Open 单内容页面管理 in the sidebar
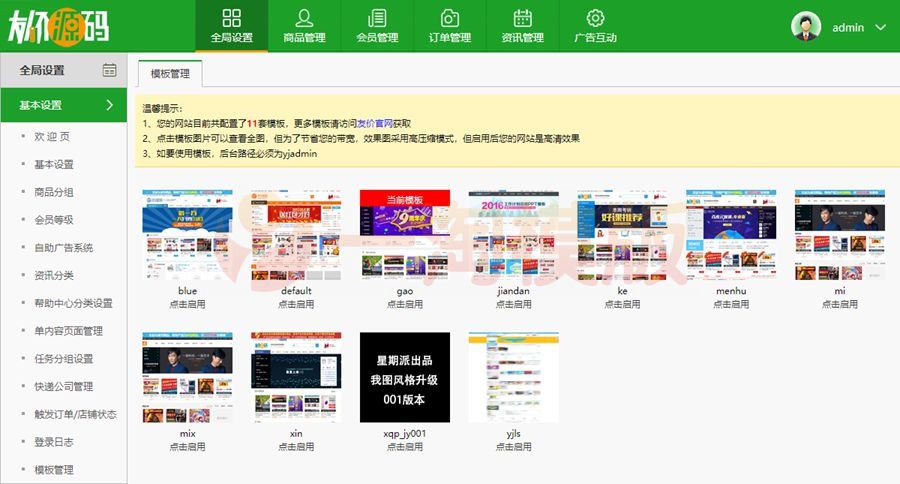This screenshot has width=900, height=484. tap(68, 331)
